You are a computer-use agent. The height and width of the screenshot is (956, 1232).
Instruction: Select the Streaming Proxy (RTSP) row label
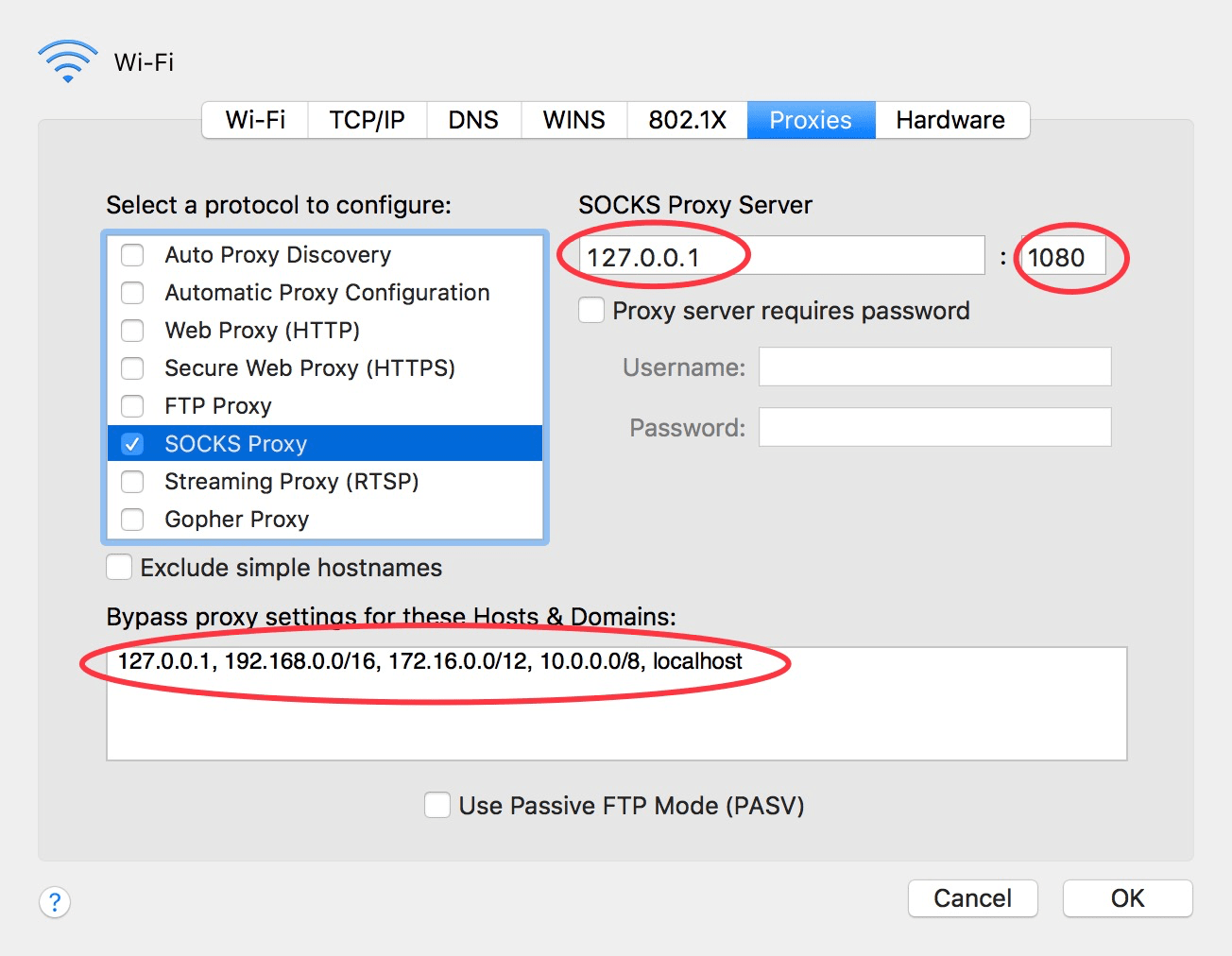pyautogui.click(x=292, y=482)
